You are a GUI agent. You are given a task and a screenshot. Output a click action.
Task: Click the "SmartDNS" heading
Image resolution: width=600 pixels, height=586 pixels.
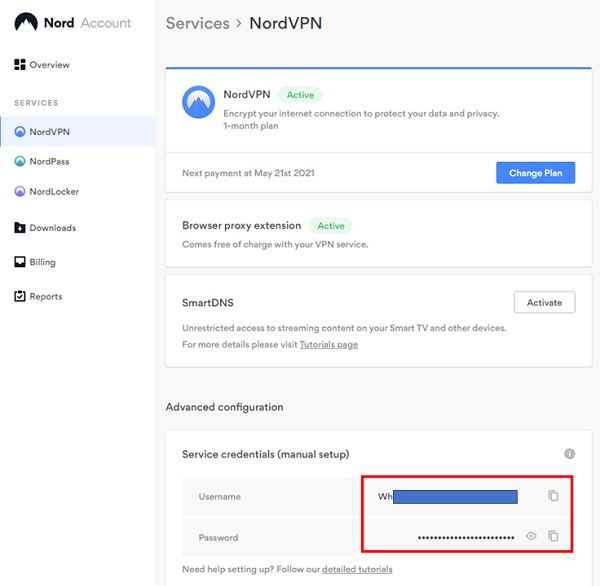(x=208, y=303)
